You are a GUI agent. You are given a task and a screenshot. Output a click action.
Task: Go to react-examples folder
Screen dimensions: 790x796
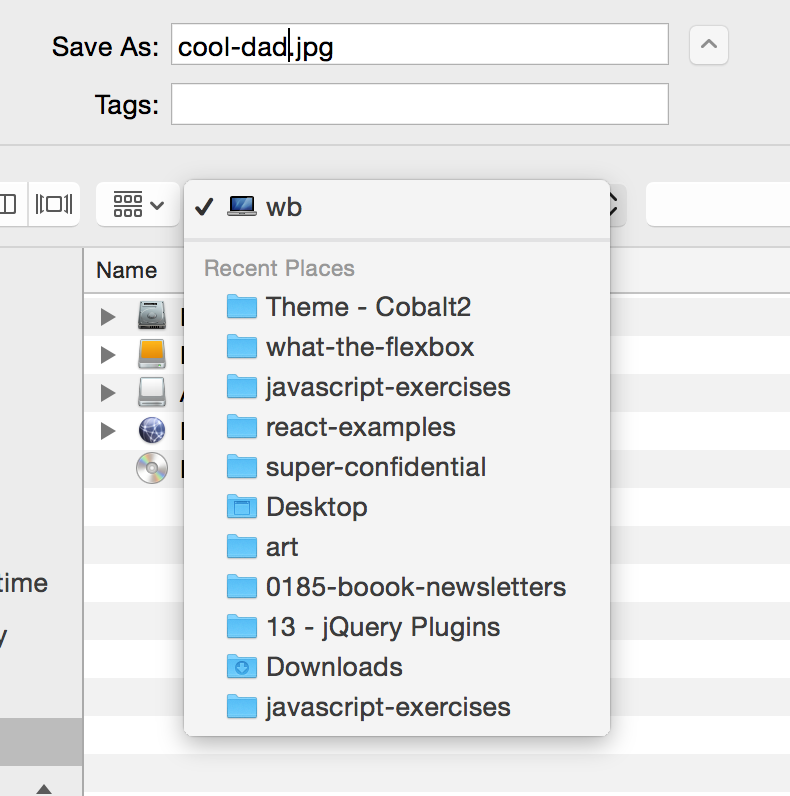[397, 427]
